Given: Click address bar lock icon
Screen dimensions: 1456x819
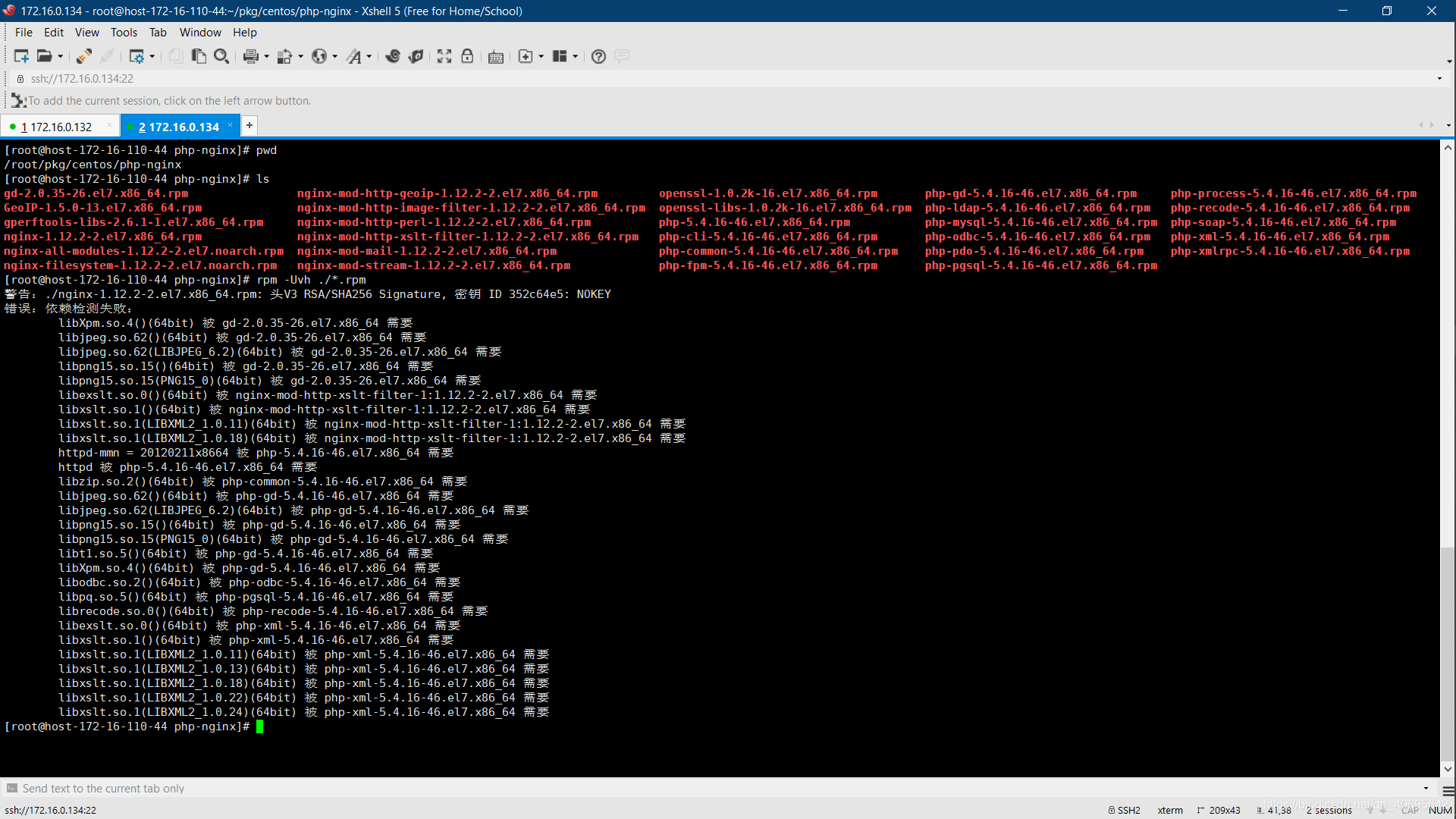Looking at the screenshot, I should pos(20,79).
